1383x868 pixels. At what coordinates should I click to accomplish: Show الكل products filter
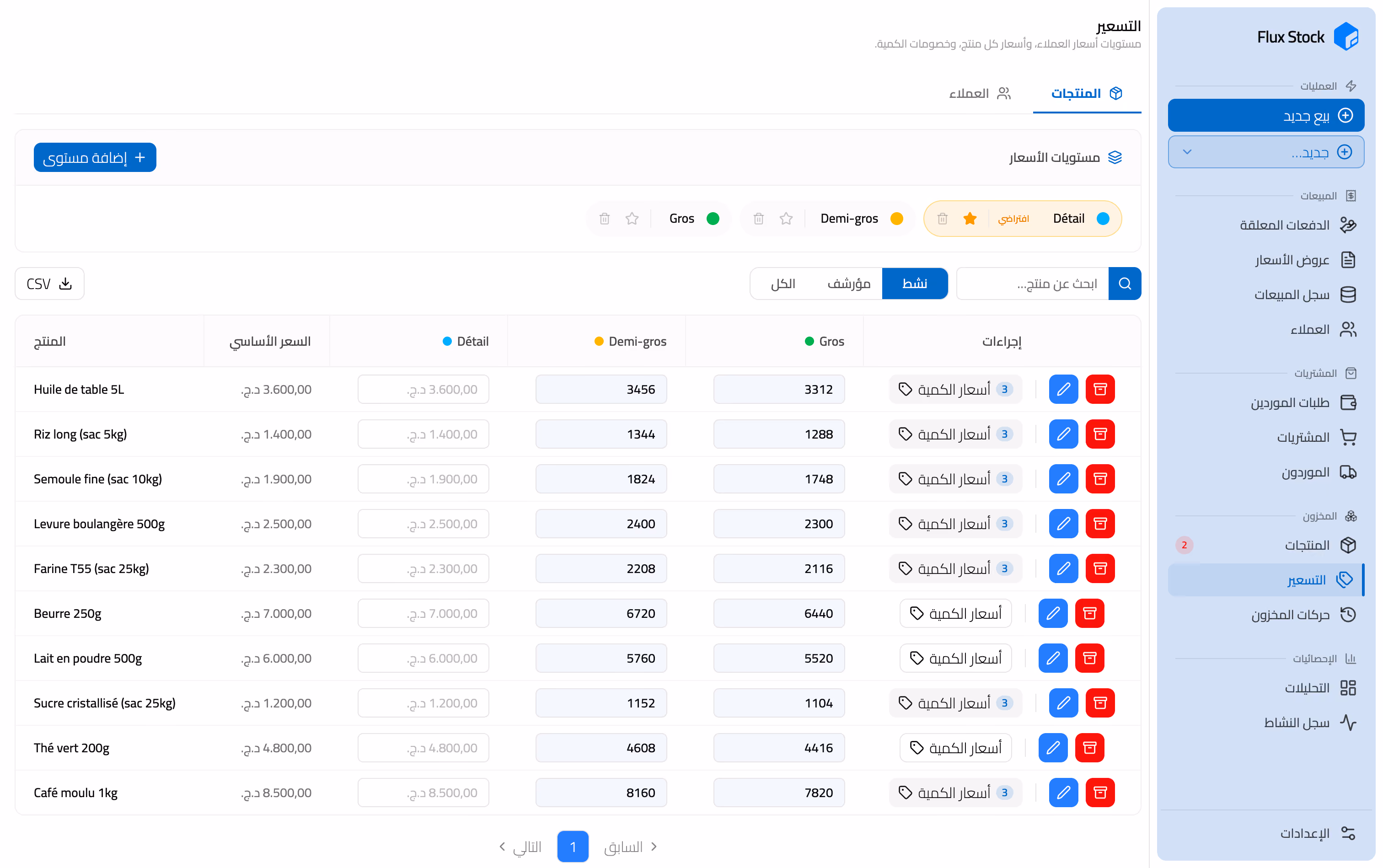783,284
